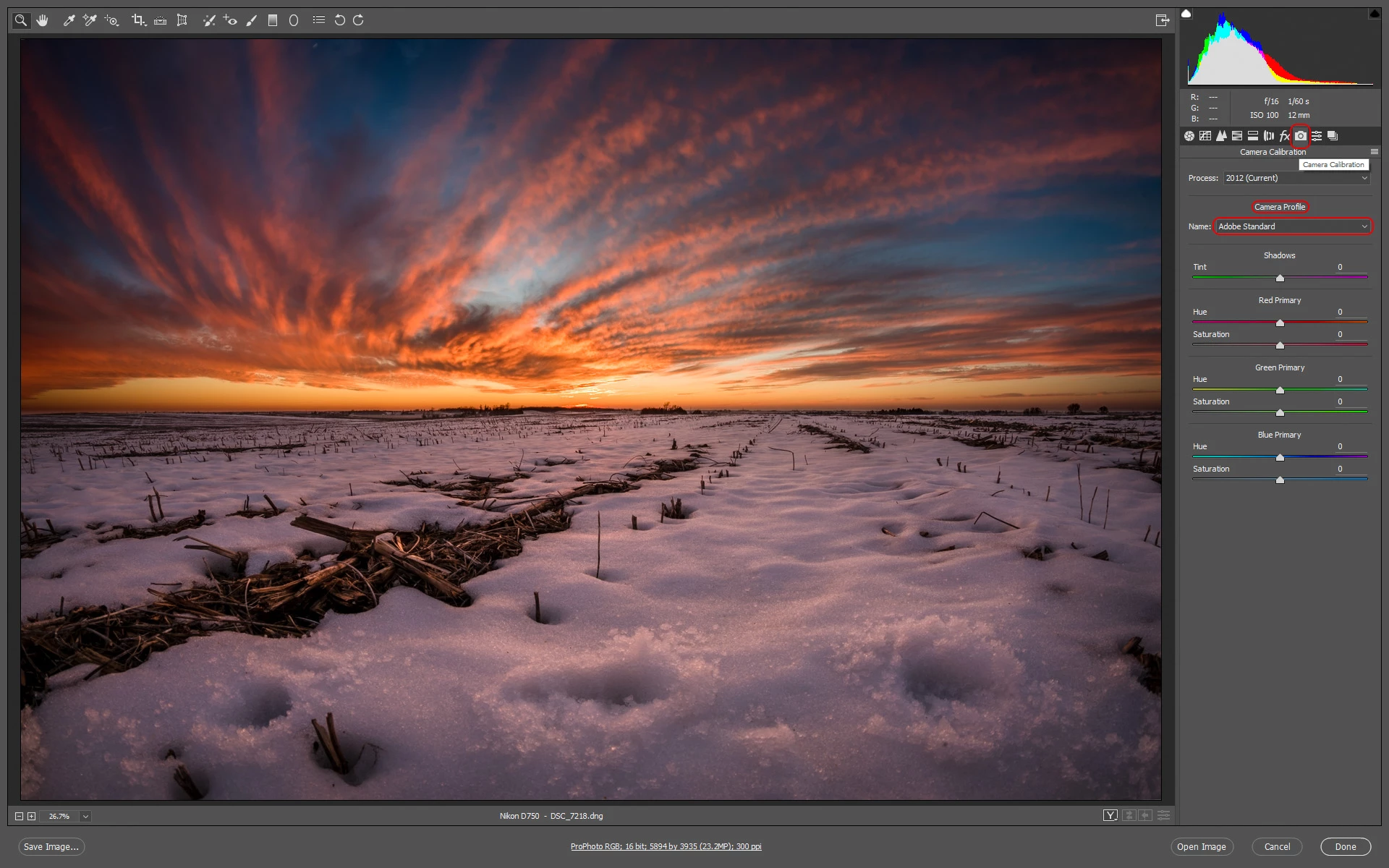Select the White Balance eyedropper tool
This screenshot has height=868, width=1389.
(69, 20)
